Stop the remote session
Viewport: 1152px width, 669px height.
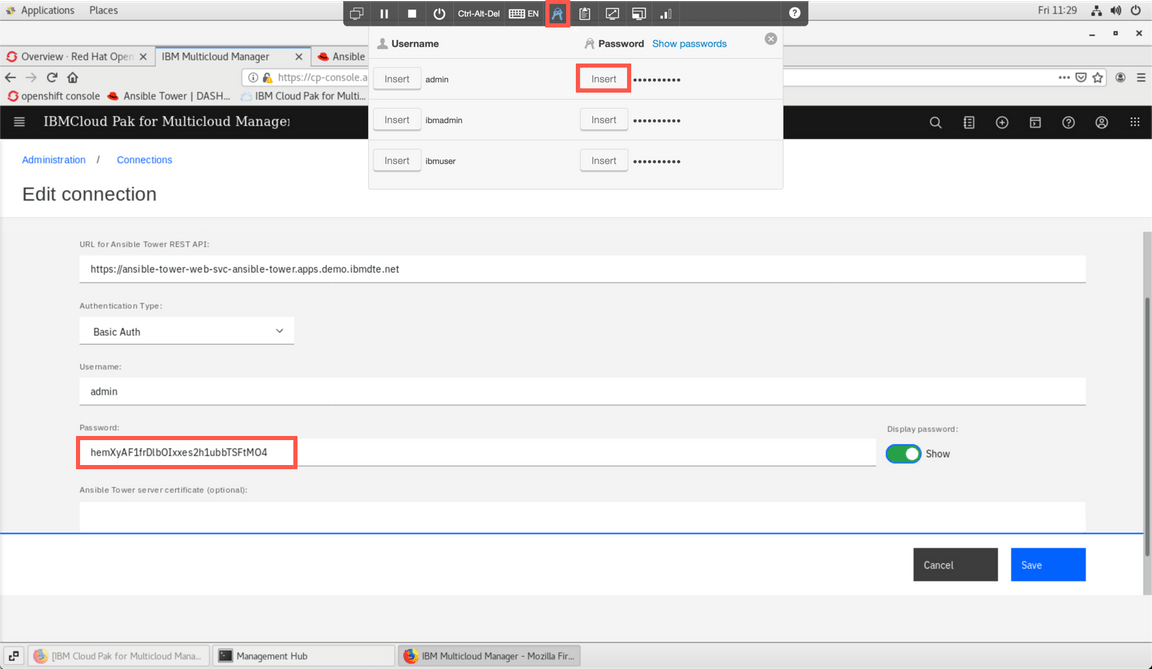[x=412, y=13]
